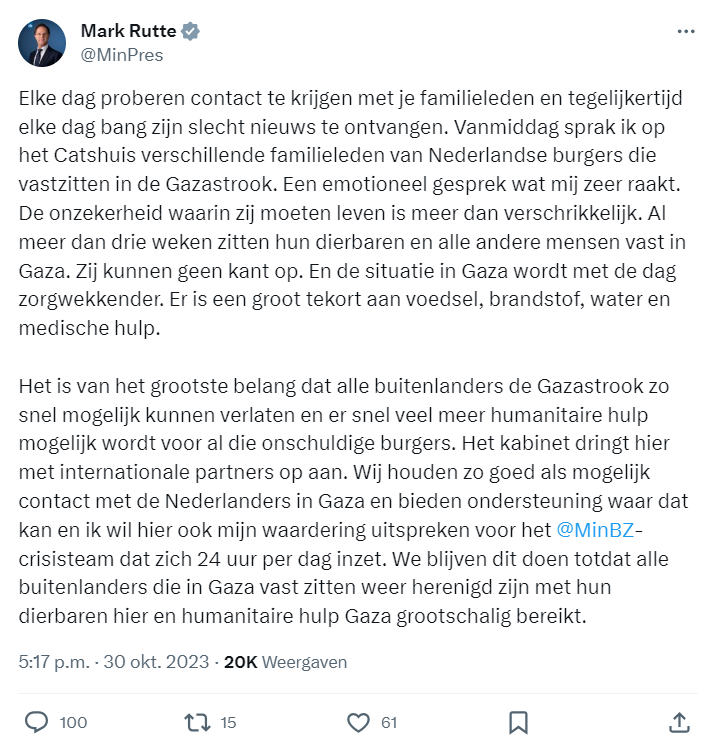Click the reply speech bubble icon
This screenshot has height=750, width=715.
(36, 722)
